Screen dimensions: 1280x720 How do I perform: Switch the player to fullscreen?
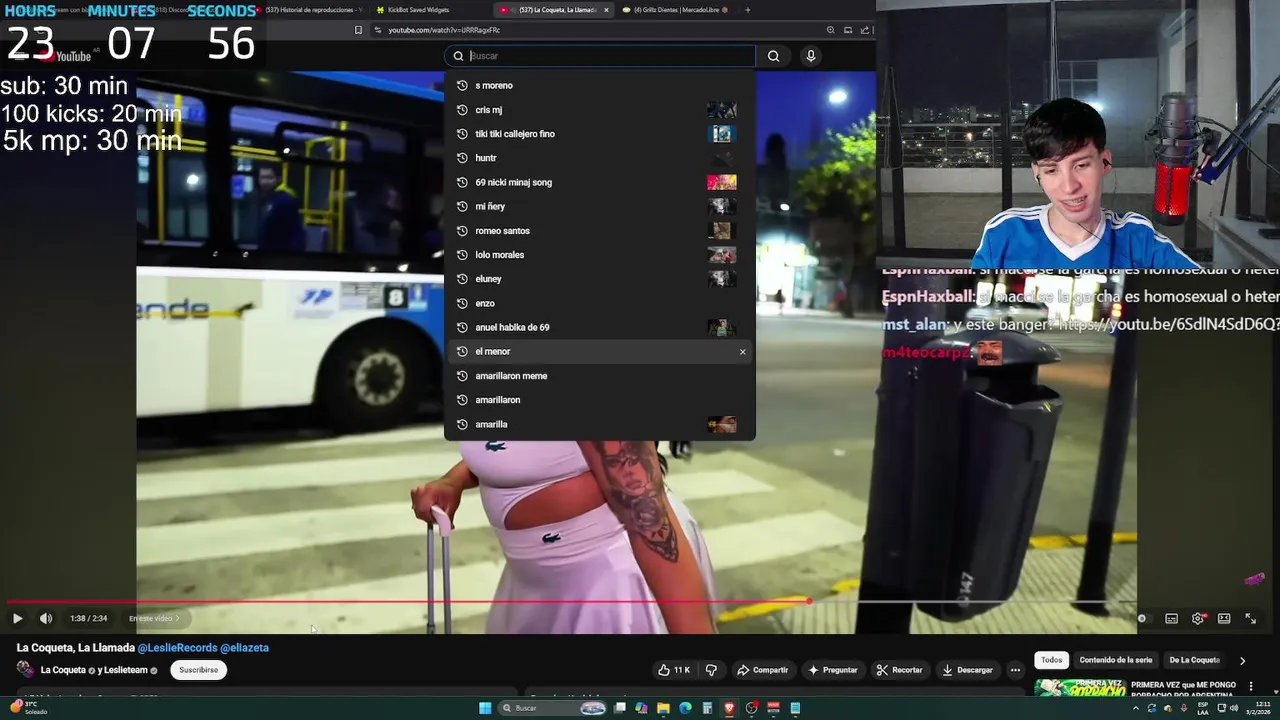1250,618
